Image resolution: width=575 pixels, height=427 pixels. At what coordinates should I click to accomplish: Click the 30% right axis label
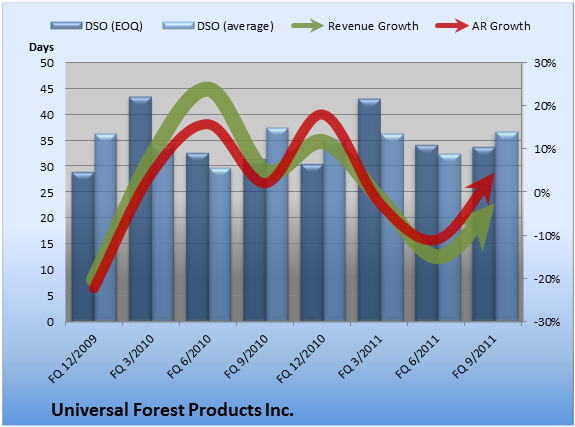click(x=545, y=63)
